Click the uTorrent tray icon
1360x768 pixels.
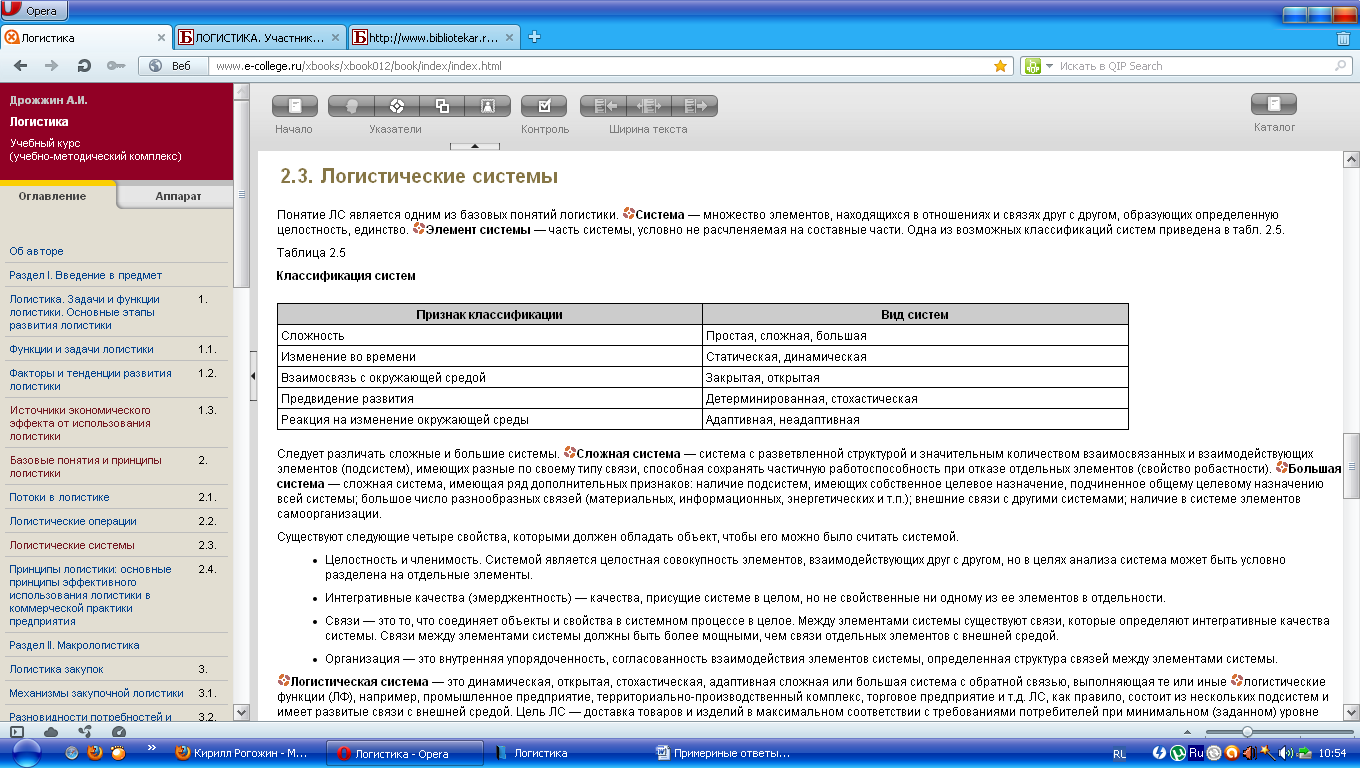pos(1179,753)
